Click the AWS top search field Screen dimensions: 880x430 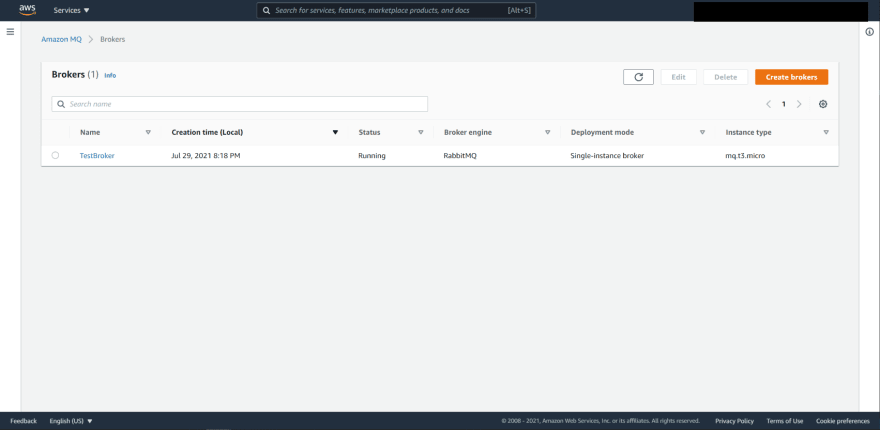pos(396,10)
